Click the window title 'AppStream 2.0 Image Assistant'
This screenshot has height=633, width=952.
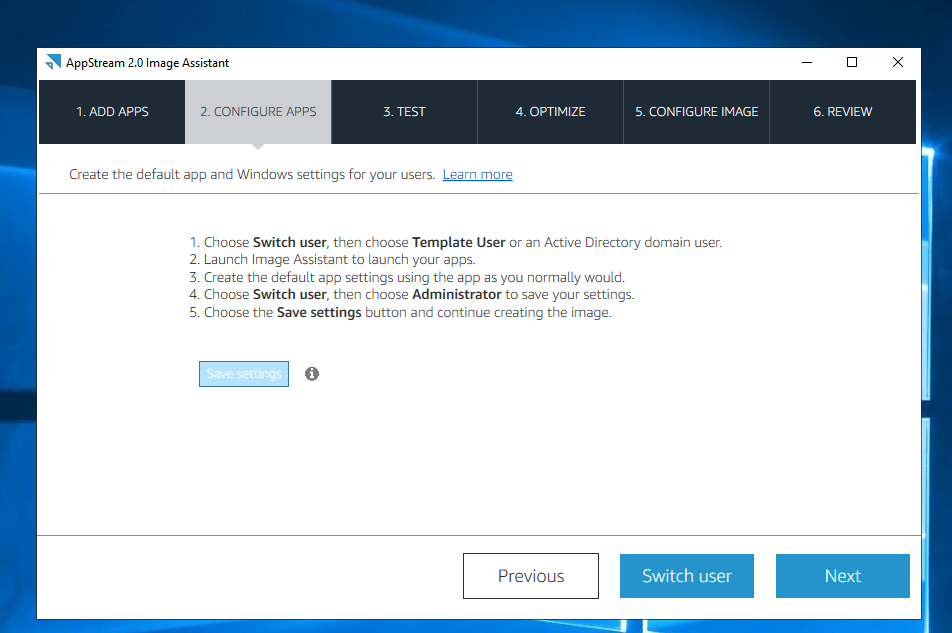[148, 63]
